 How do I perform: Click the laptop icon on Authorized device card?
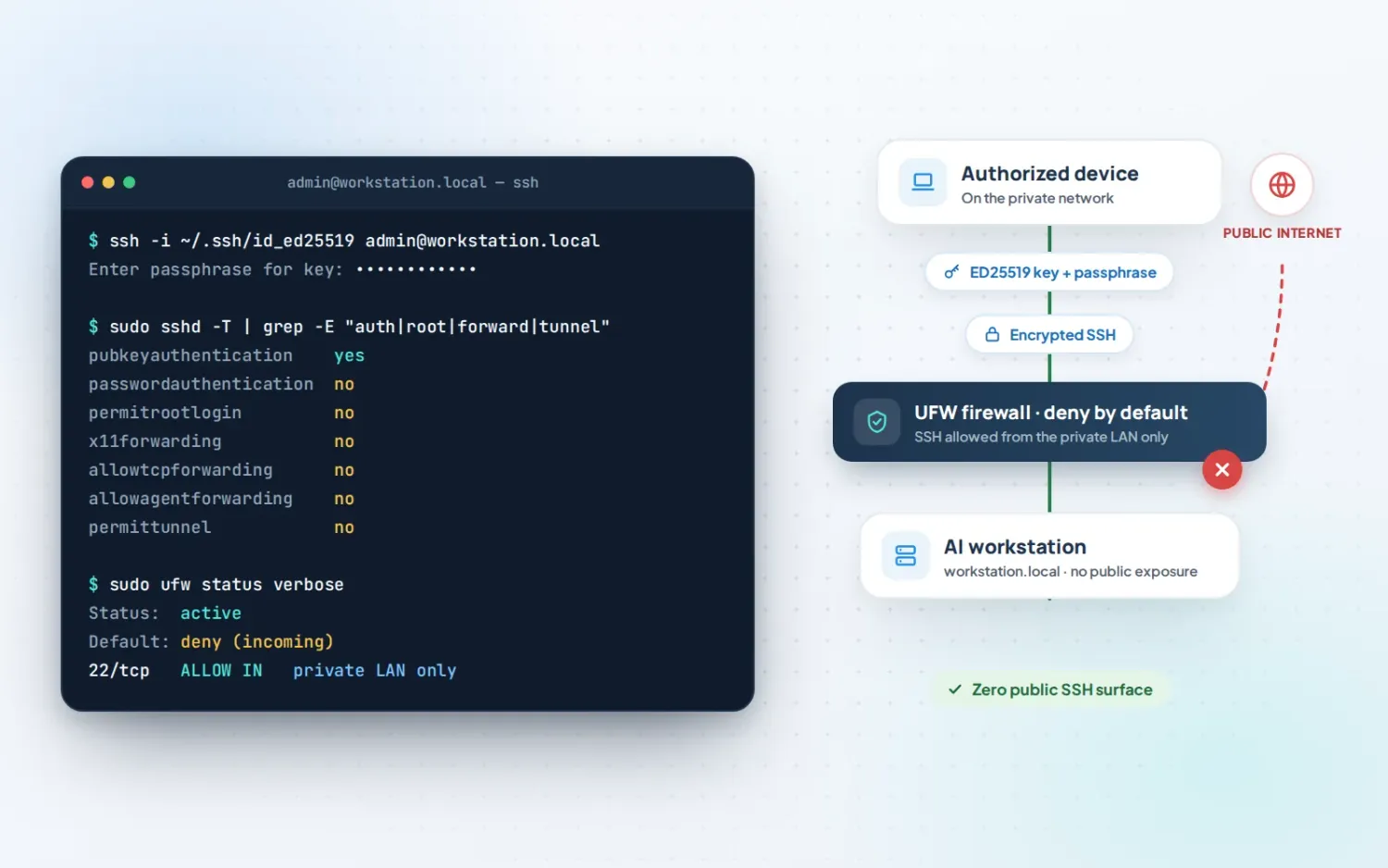pos(923,181)
